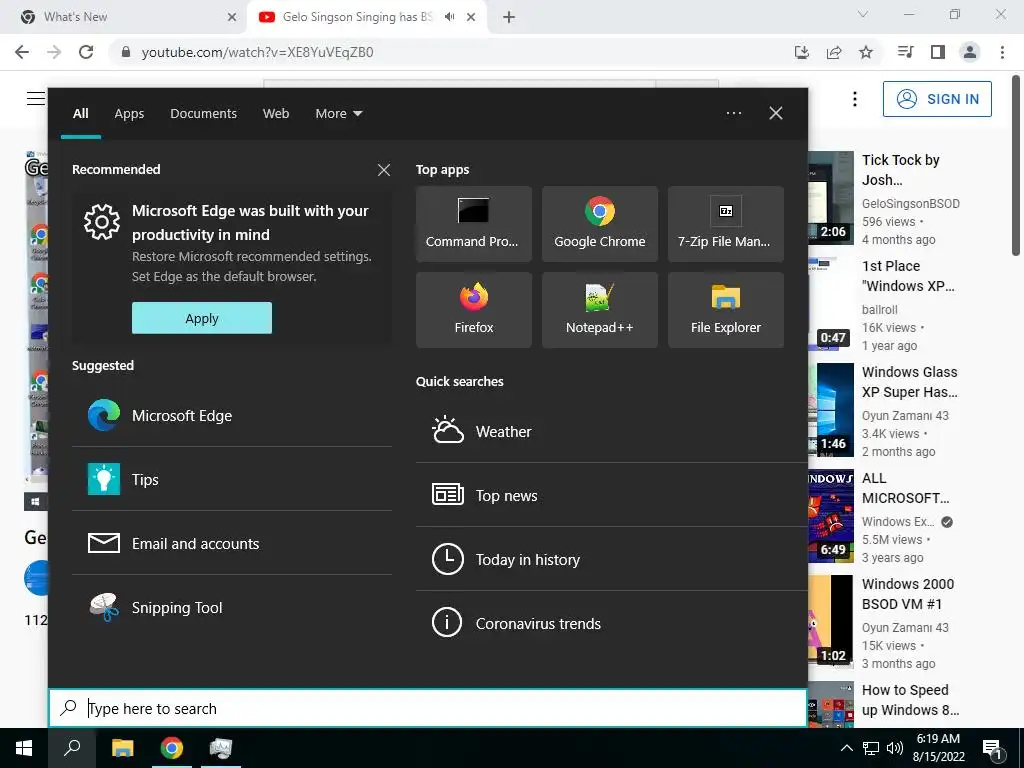
Task: Open Chrome media control icon
Action: click(x=905, y=52)
